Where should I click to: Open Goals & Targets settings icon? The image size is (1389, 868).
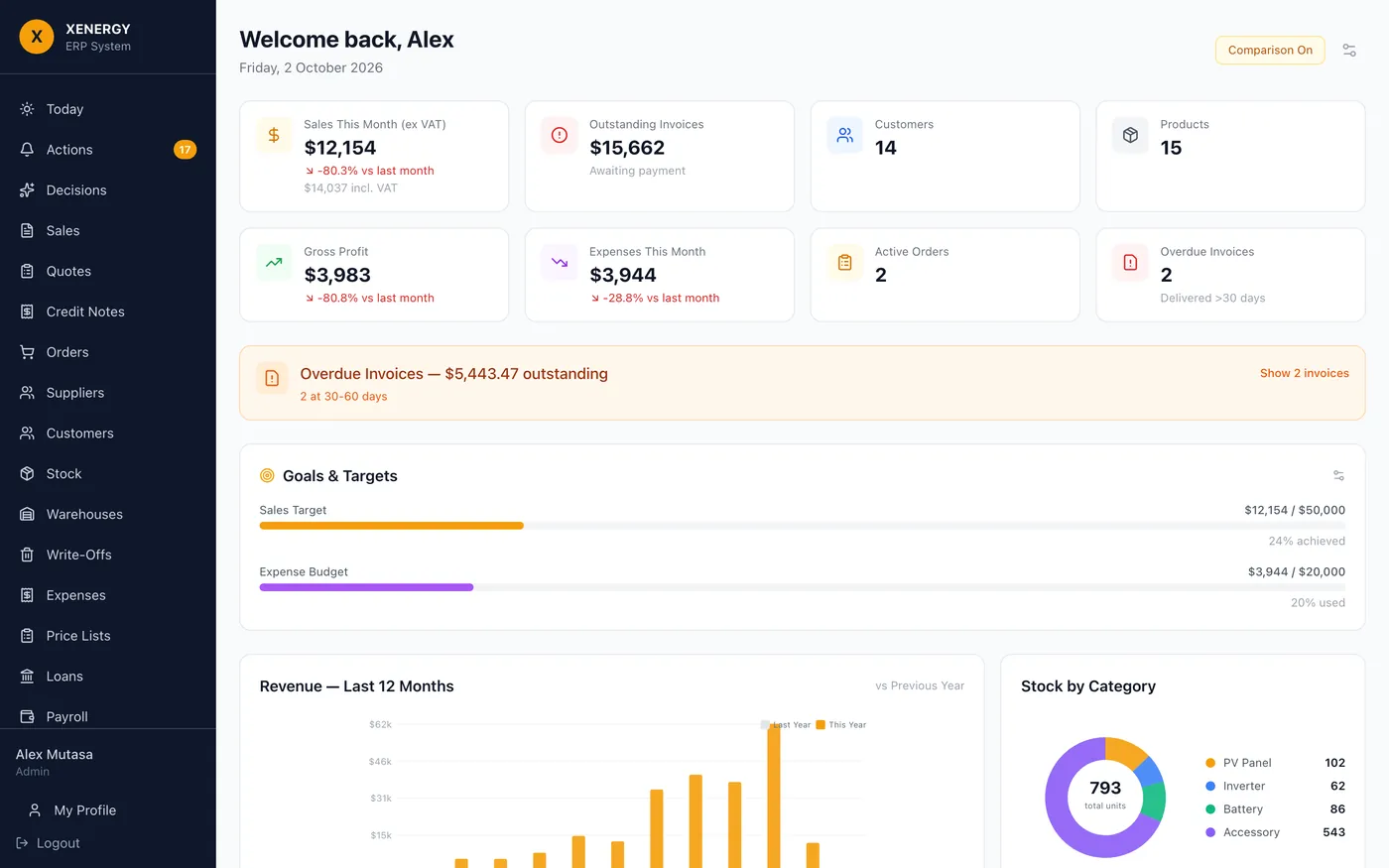[x=1338, y=476]
